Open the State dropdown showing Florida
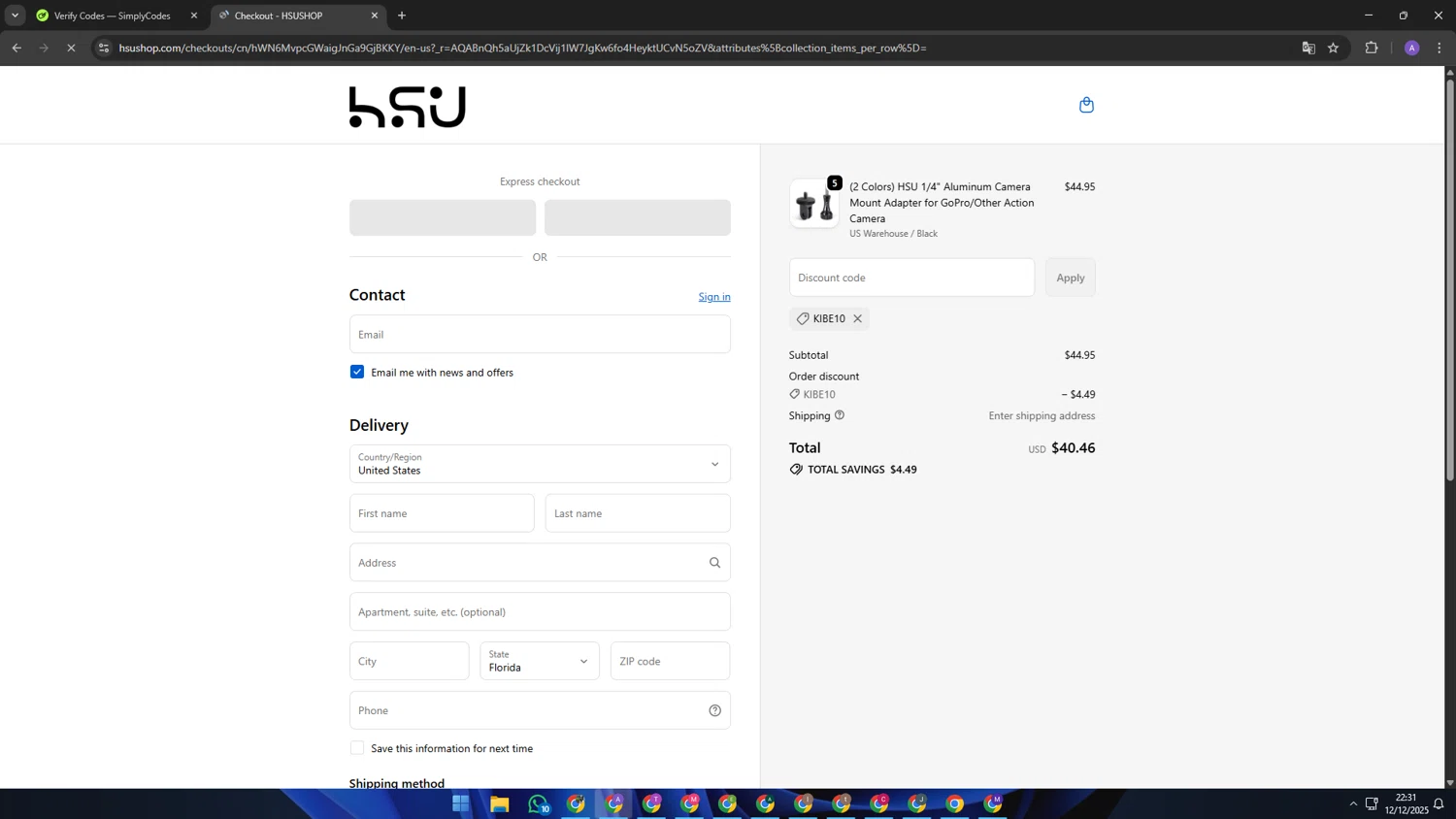Screen dimensions: 1456x819 [x=540, y=661]
